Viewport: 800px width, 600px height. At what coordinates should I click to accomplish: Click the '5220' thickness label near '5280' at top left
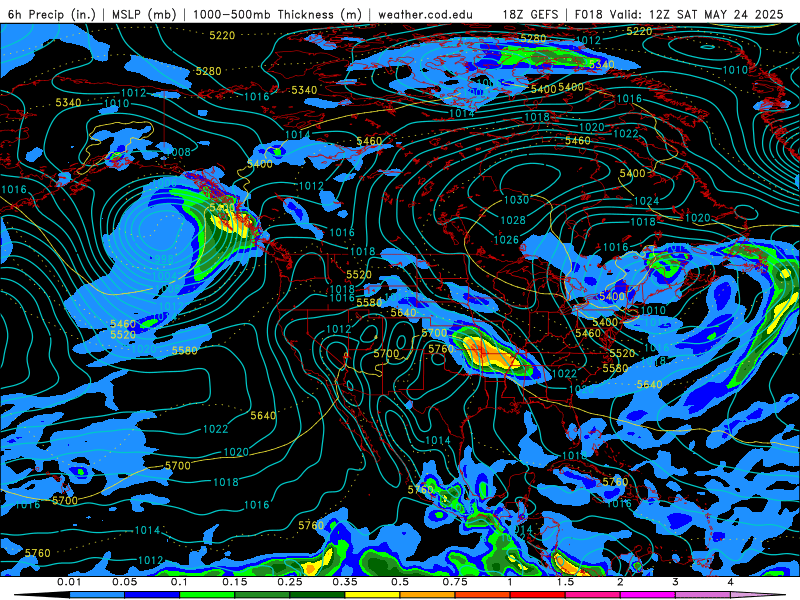click(x=222, y=35)
